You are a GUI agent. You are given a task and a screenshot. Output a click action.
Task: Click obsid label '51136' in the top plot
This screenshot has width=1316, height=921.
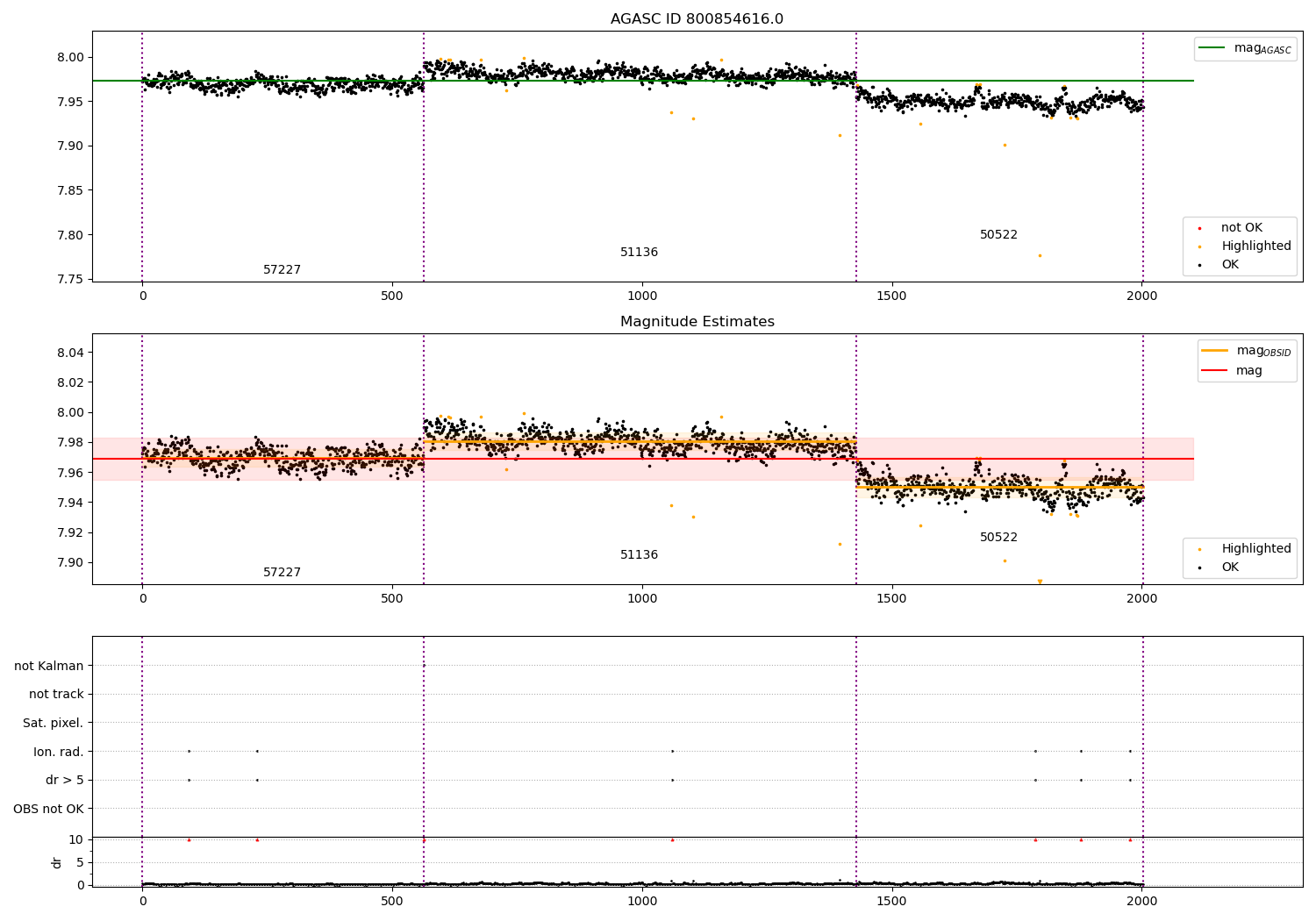tap(639, 253)
